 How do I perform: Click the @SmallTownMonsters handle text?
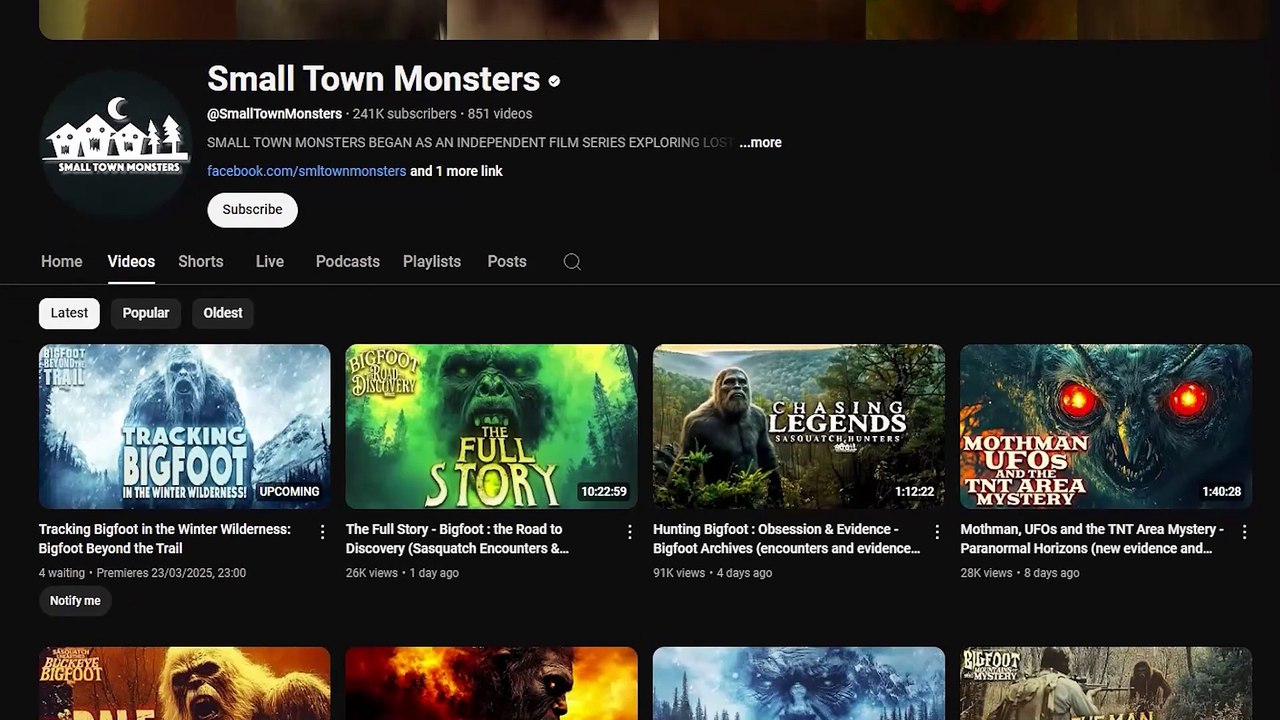click(274, 114)
